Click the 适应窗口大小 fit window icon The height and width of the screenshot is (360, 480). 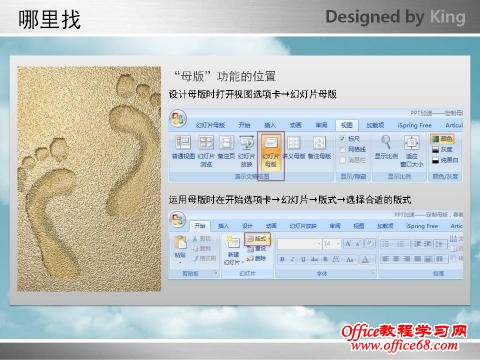[412, 143]
